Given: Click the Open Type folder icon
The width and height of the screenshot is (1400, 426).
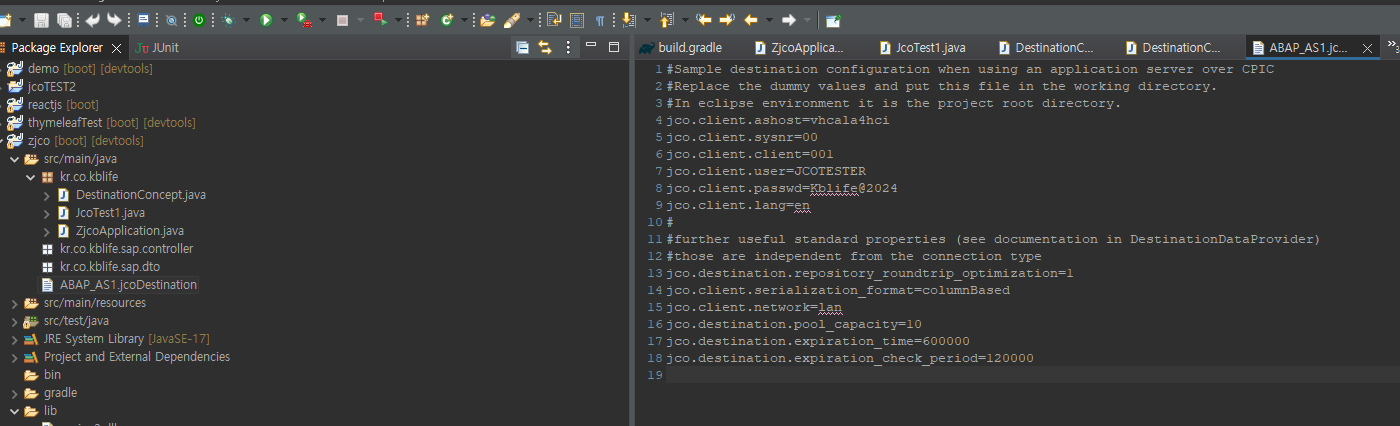Looking at the screenshot, I should 488,20.
